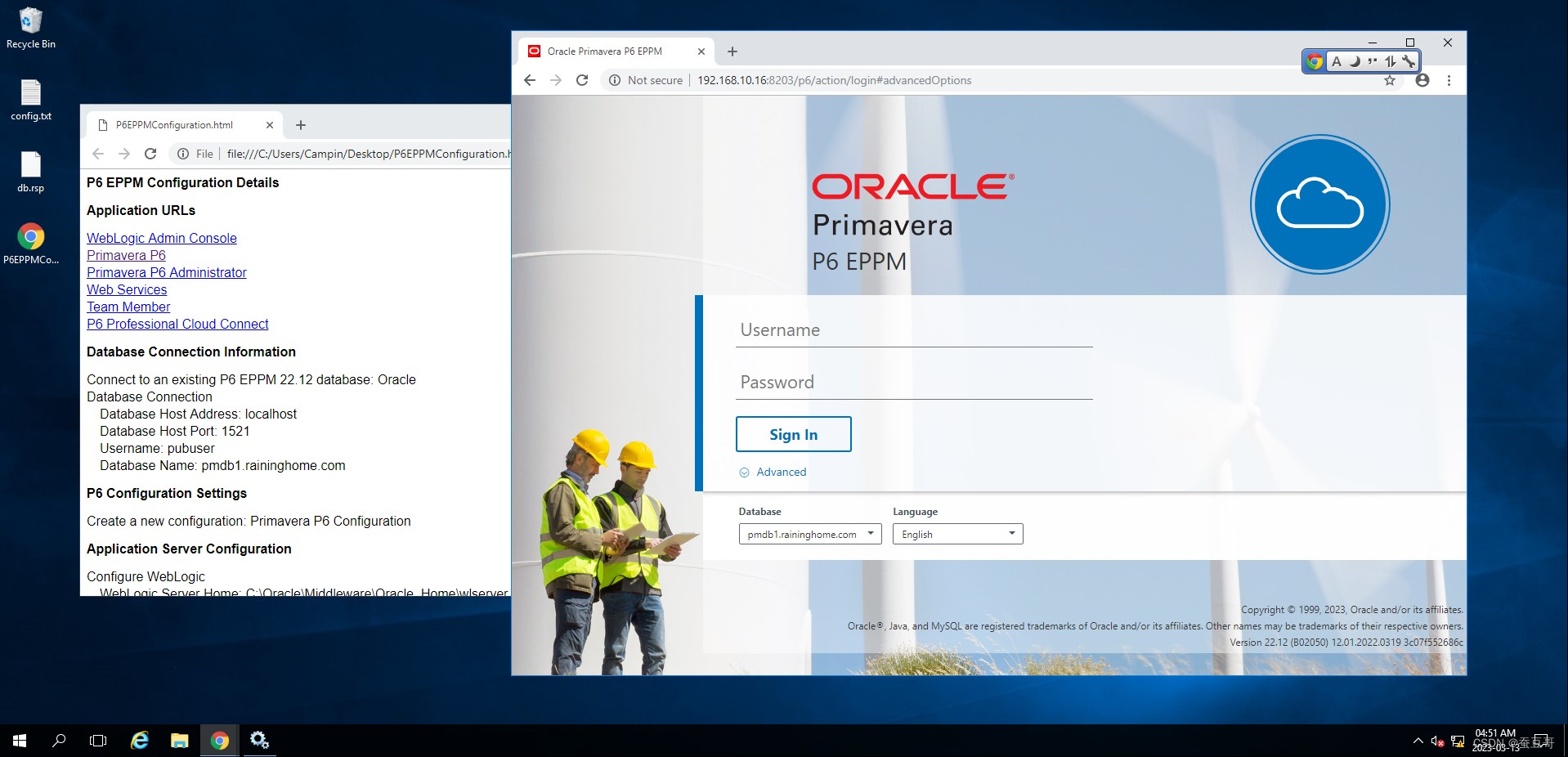Viewport: 1568px width, 757px height.
Task: Open the Language dropdown set to English
Action: [x=956, y=534]
